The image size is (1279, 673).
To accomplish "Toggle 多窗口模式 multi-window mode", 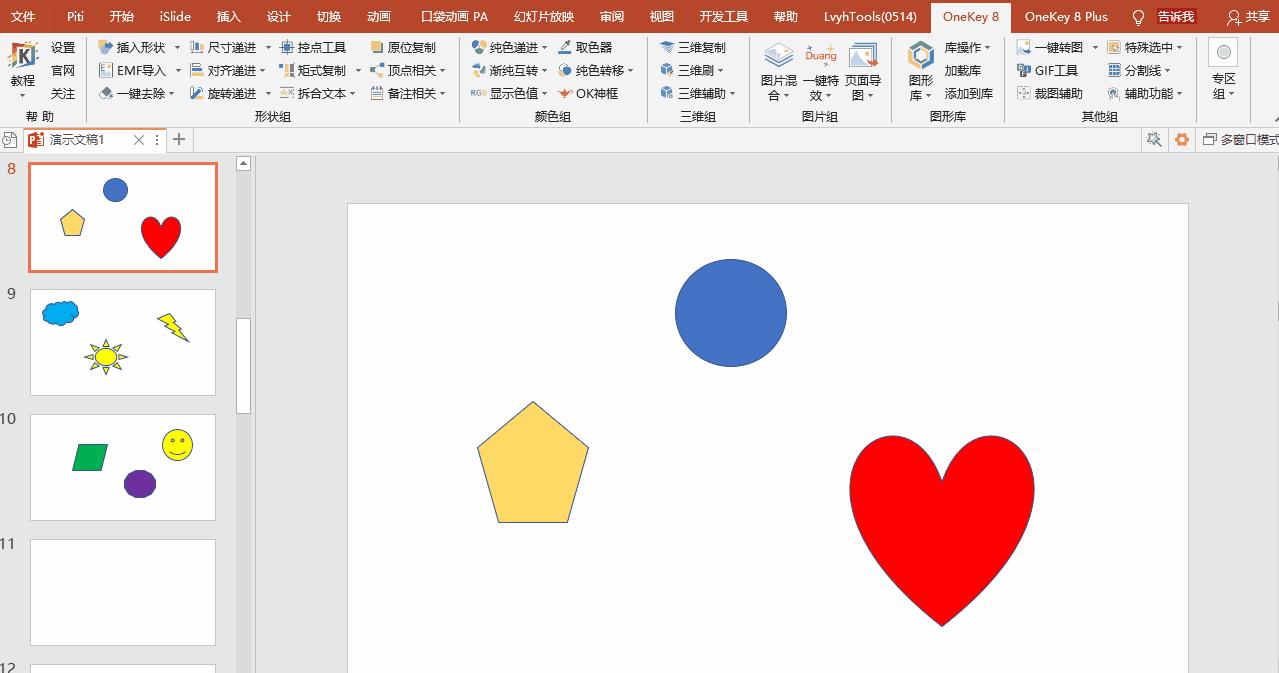I will click(x=1240, y=140).
